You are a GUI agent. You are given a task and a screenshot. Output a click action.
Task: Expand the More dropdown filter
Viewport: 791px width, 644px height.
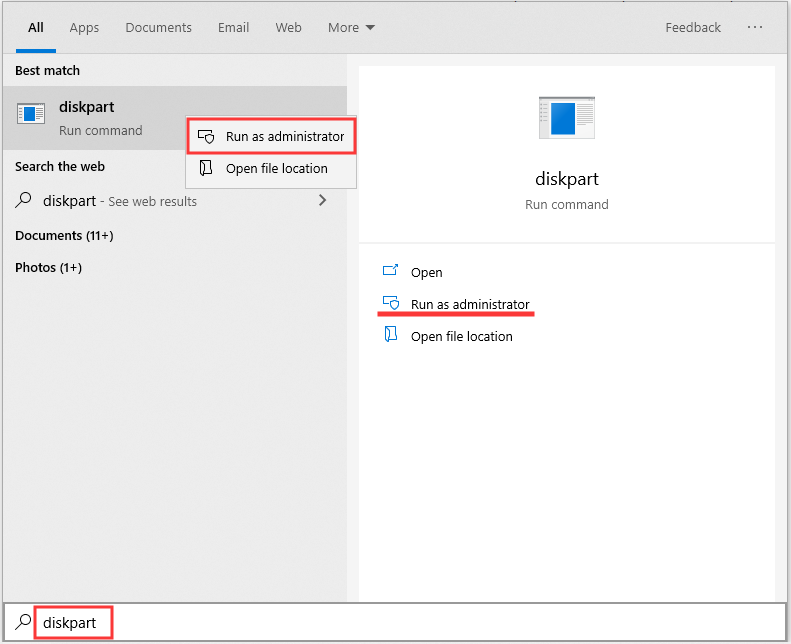point(351,27)
